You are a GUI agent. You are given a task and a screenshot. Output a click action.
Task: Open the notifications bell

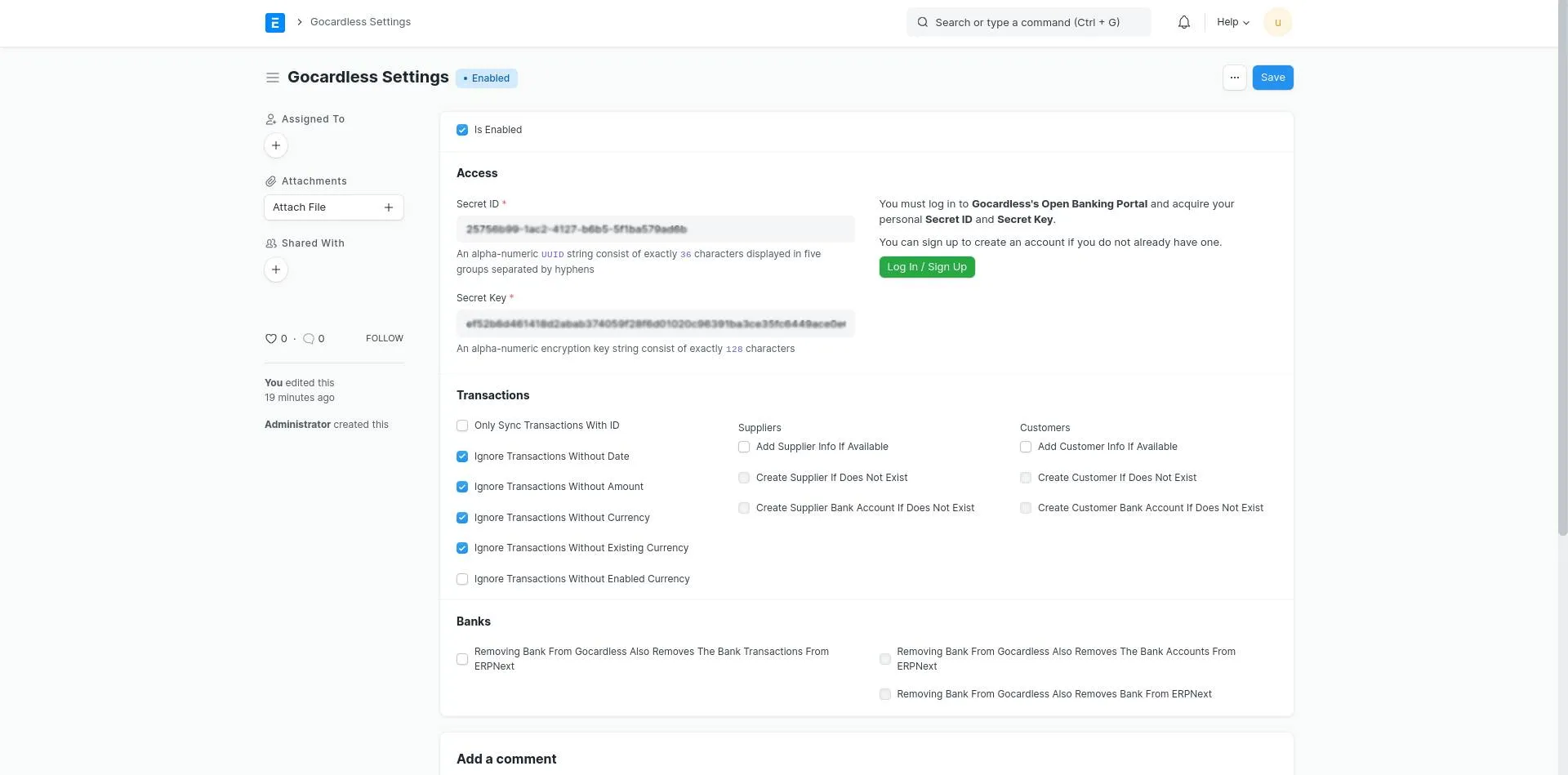1184,23
